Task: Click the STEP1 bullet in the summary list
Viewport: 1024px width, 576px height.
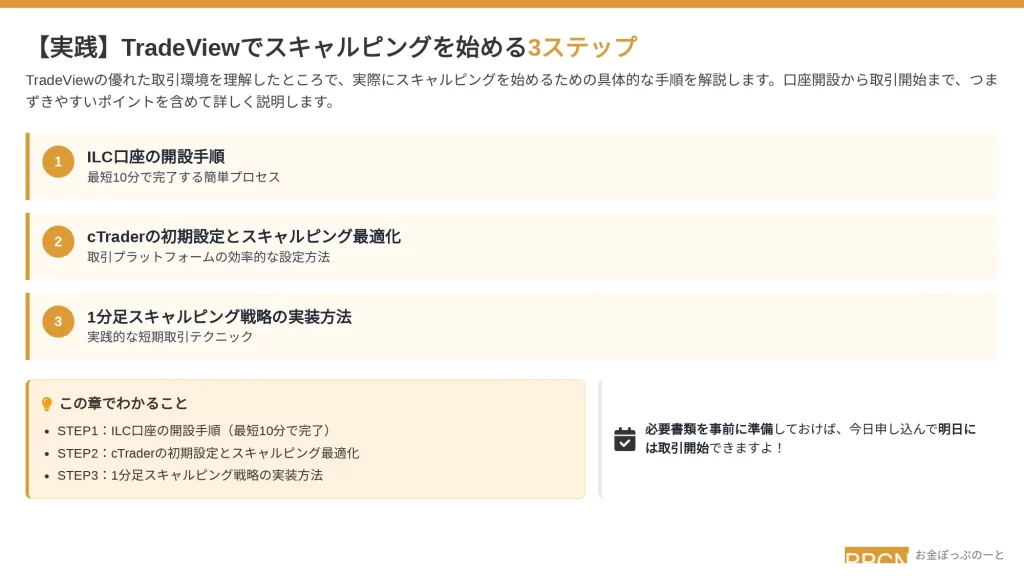Action: pos(193,431)
